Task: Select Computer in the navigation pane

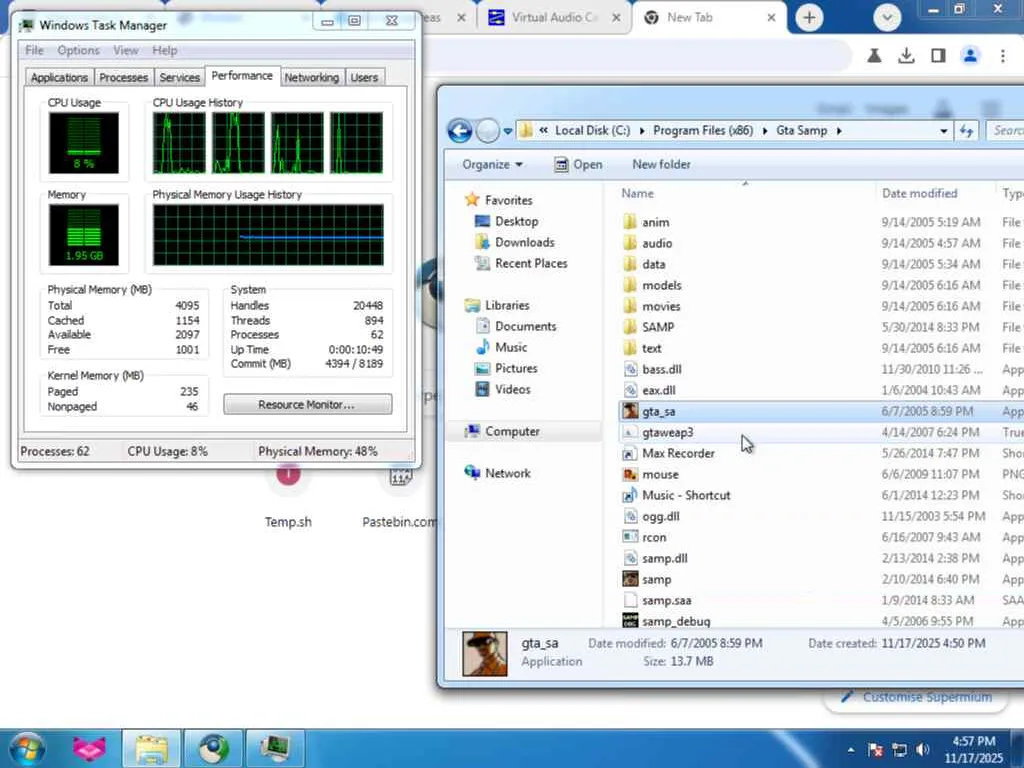Action: click(512, 431)
